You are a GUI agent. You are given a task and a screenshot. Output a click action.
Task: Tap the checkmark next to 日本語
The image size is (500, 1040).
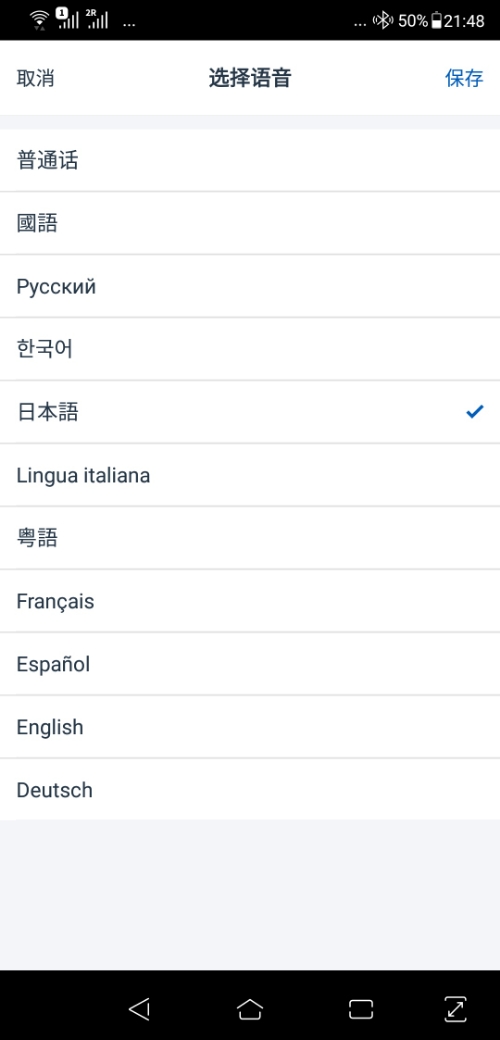pos(474,412)
